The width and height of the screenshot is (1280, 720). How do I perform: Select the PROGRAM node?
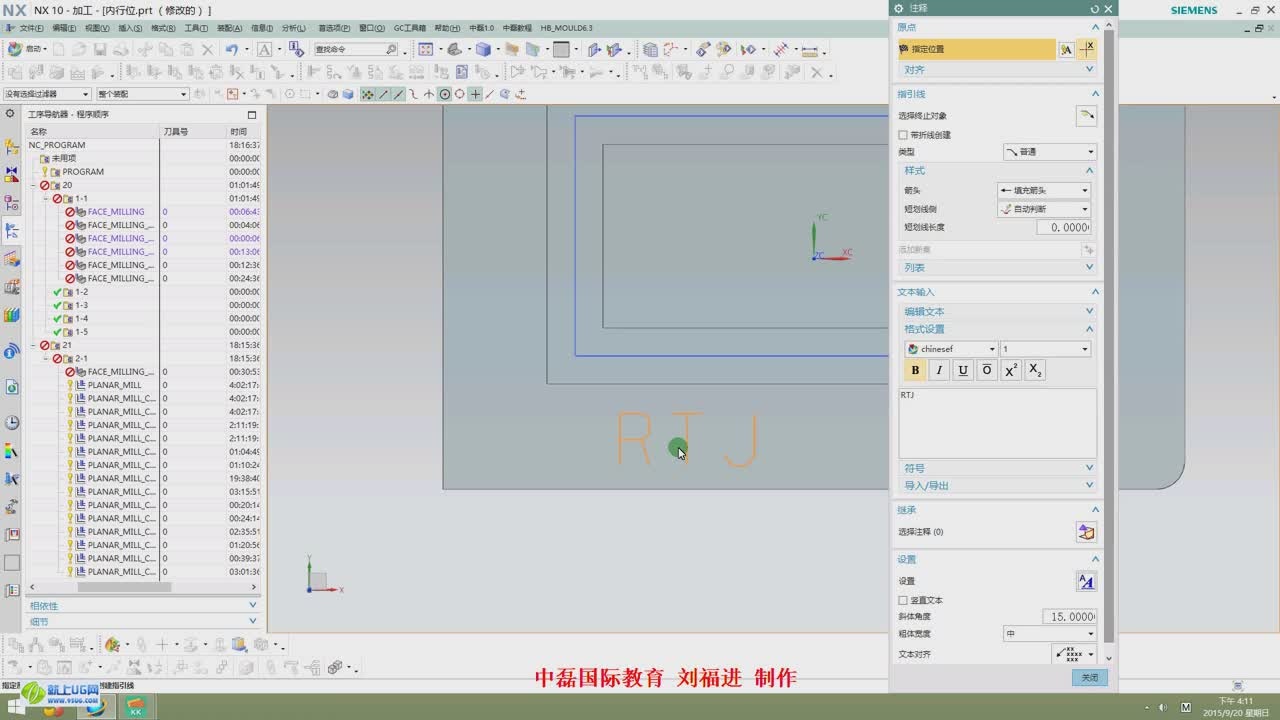(83, 172)
